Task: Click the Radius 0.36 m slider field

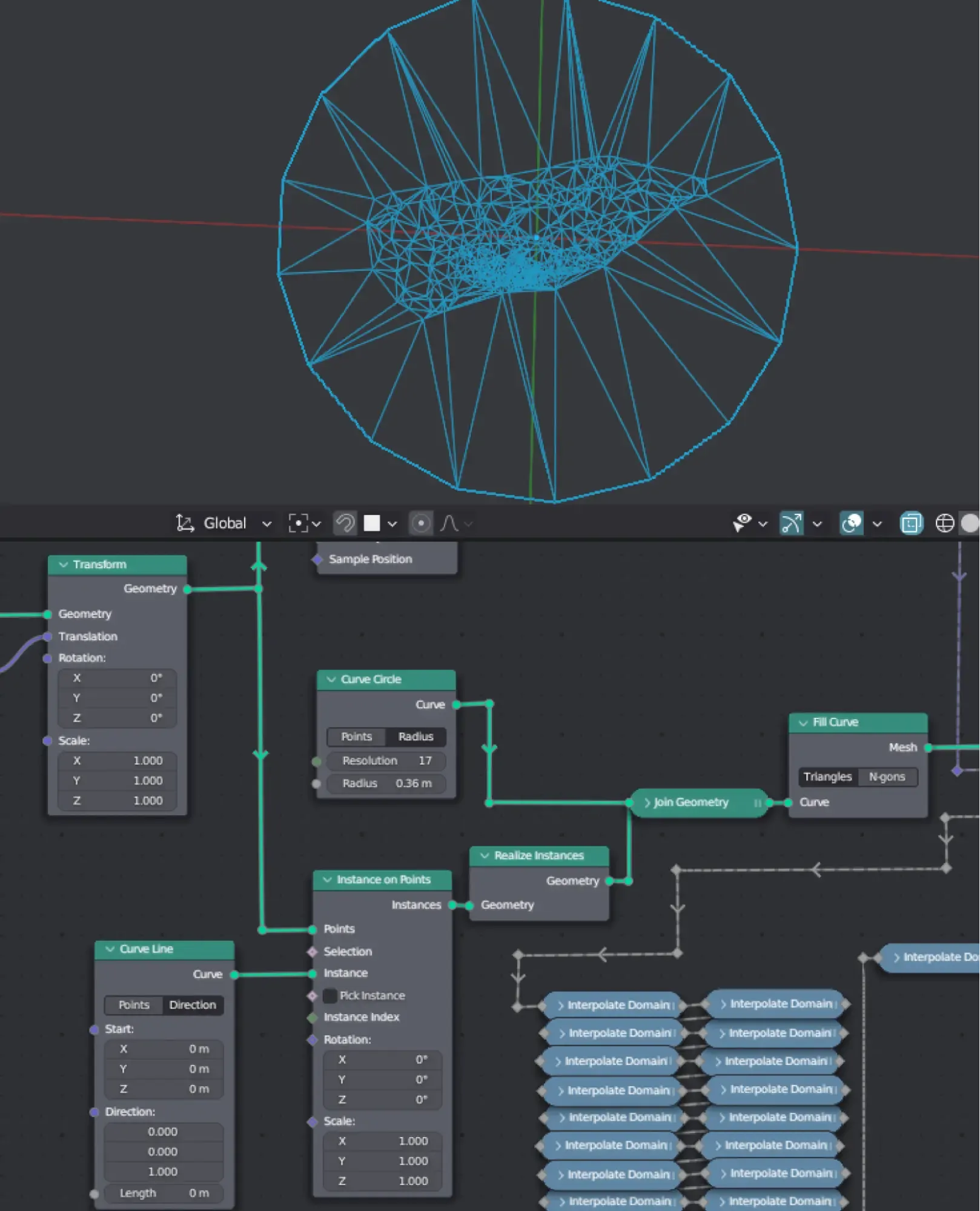Action: tap(386, 783)
